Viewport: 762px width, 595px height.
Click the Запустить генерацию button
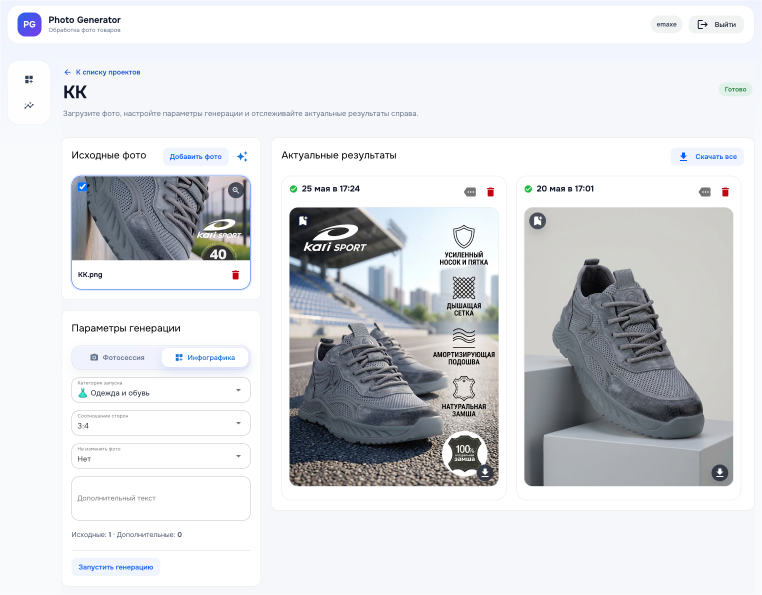116,567
